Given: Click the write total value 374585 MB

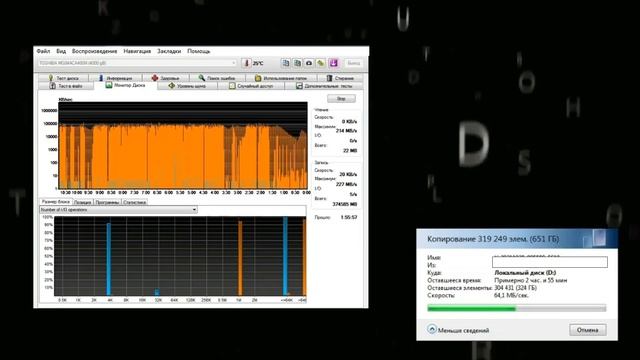Looking at the screenshot, I should (x=344, y=204).
